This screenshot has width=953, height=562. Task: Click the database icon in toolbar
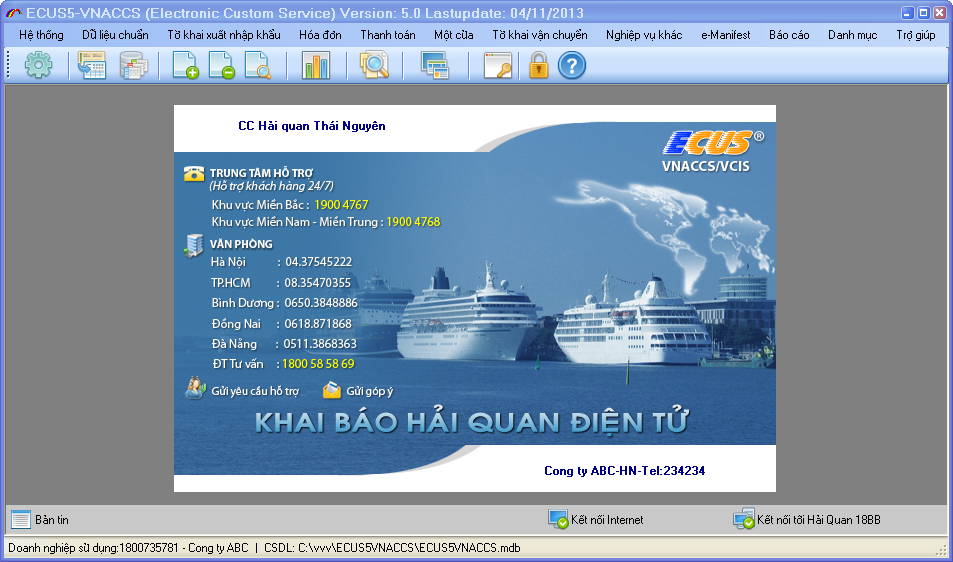coord(133,67)
